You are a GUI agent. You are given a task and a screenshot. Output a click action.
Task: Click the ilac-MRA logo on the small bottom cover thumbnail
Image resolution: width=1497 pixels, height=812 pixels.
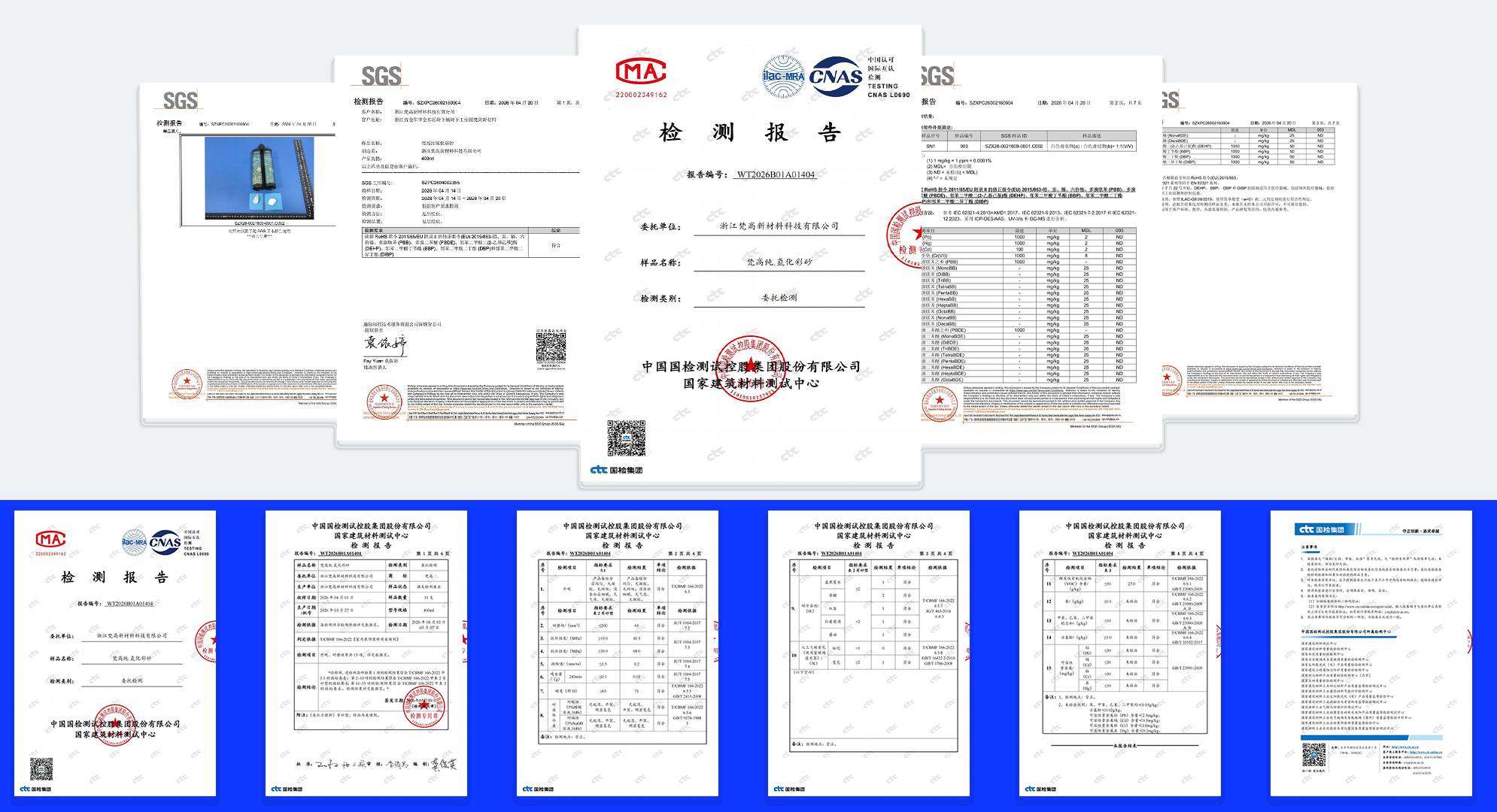[x=134, y=541]
